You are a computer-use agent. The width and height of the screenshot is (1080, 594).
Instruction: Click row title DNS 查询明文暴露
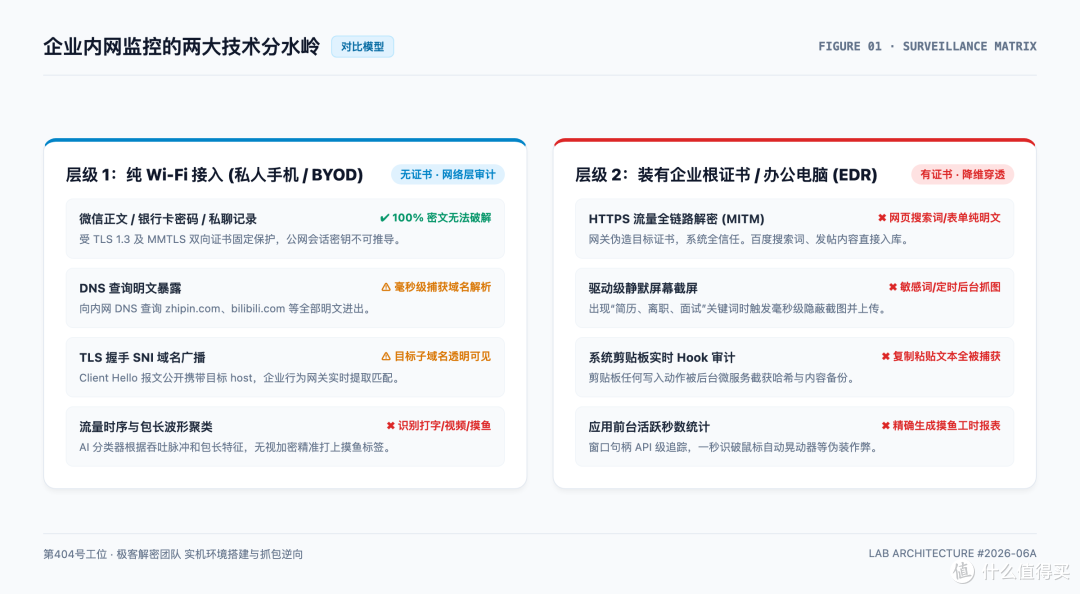click(x=130, y=288)
